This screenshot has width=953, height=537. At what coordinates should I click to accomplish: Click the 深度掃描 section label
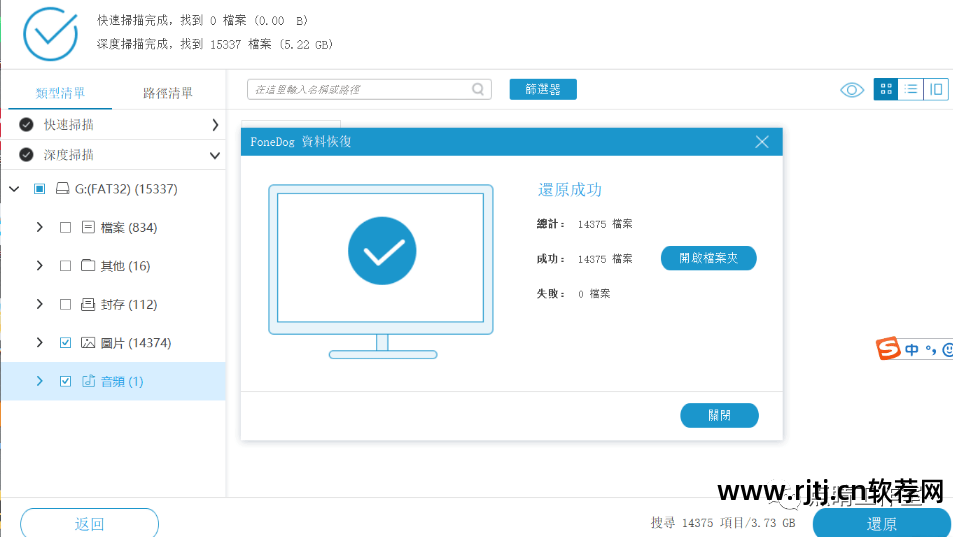[69, 155]
